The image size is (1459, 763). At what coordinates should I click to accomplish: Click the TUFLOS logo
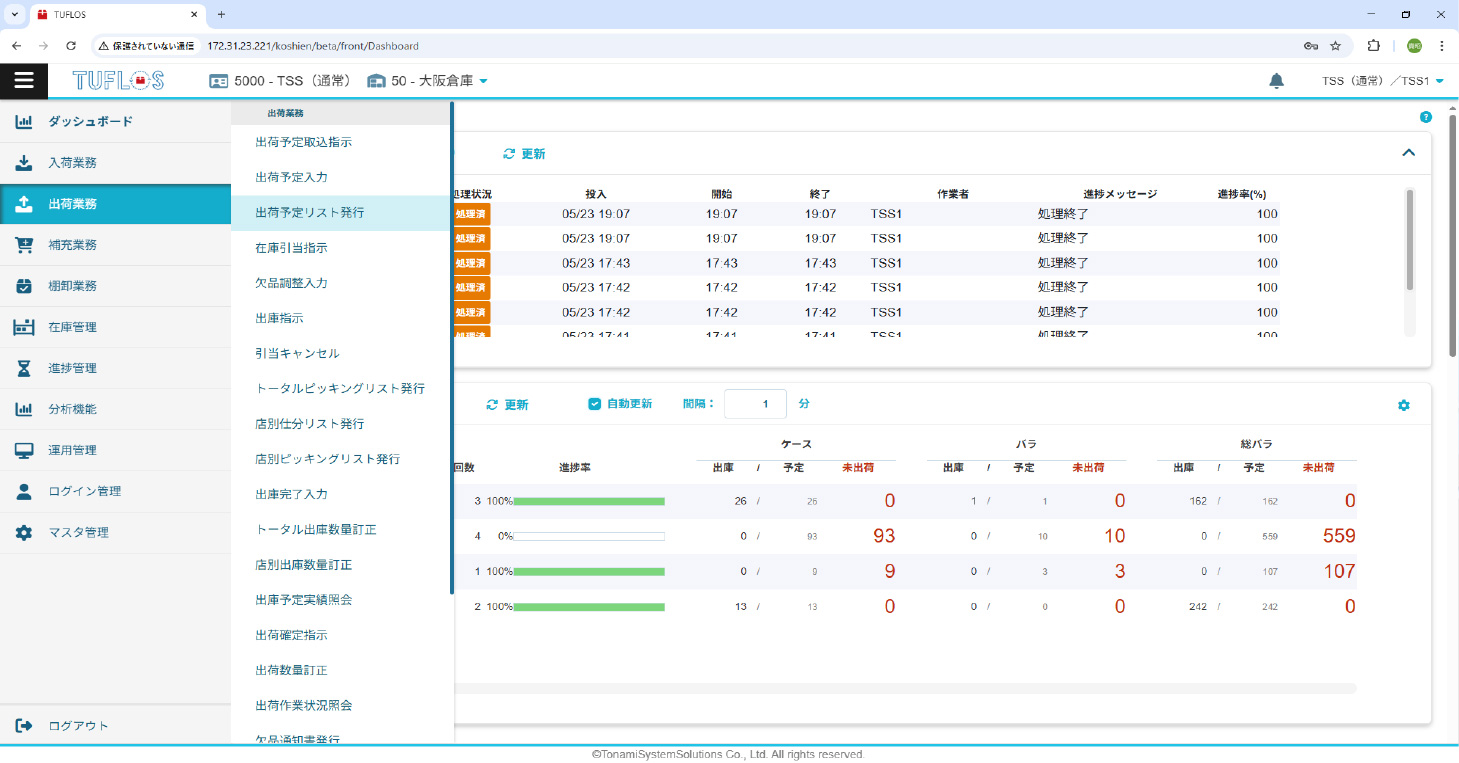118,81
